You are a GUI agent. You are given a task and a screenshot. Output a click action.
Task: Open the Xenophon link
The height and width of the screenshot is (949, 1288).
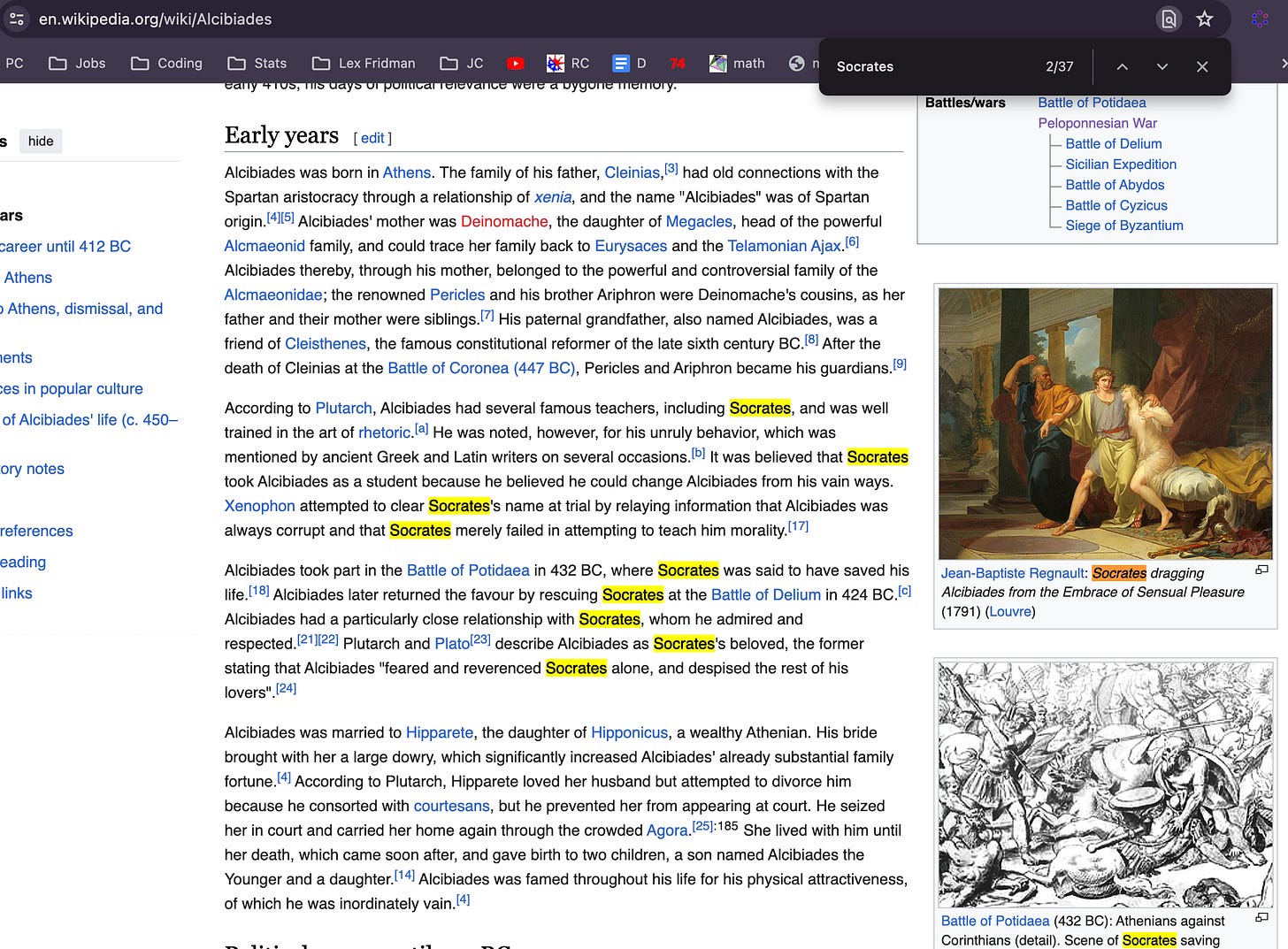(259, 506)
